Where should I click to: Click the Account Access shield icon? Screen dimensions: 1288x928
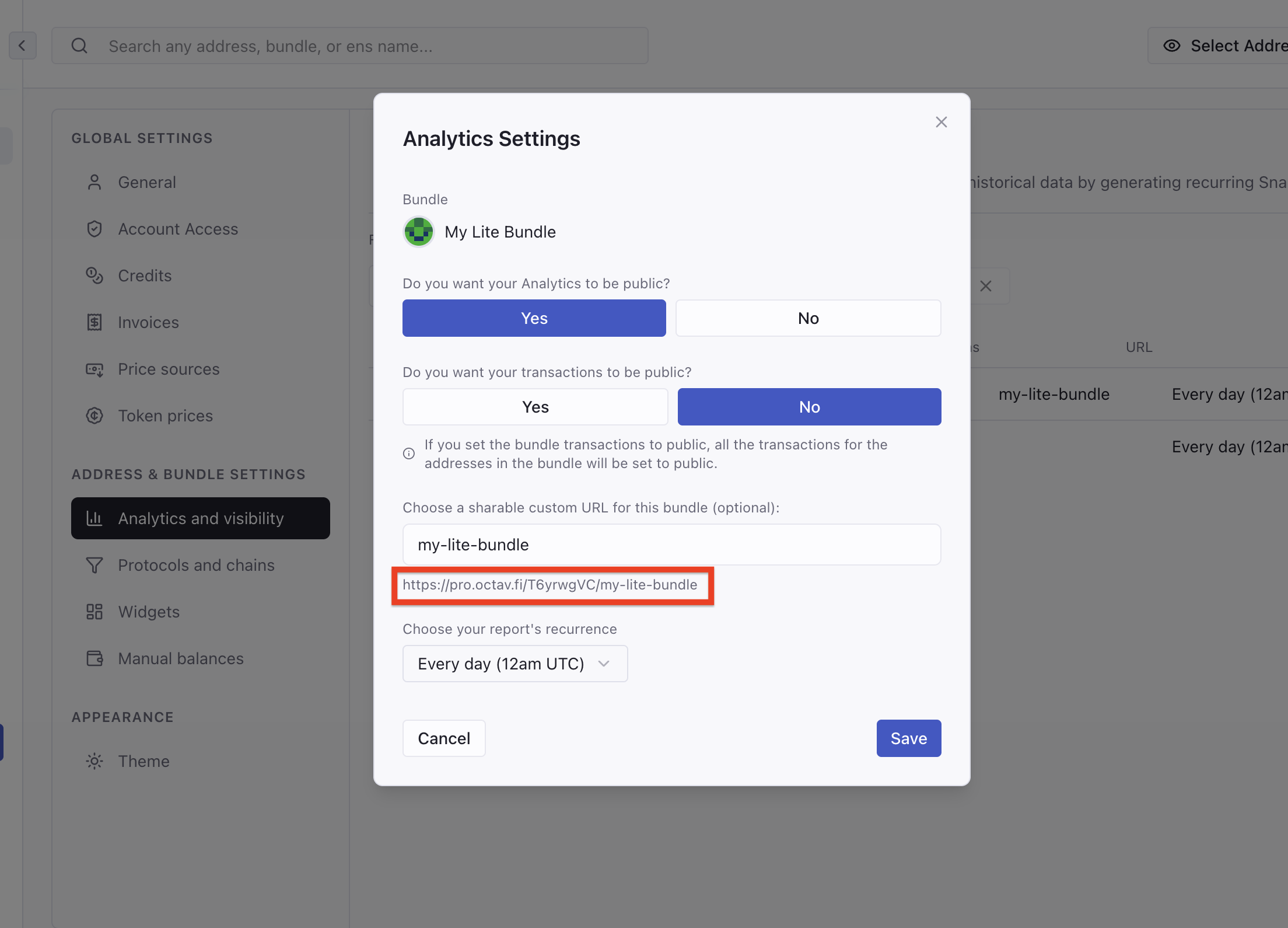coord(94,229)
